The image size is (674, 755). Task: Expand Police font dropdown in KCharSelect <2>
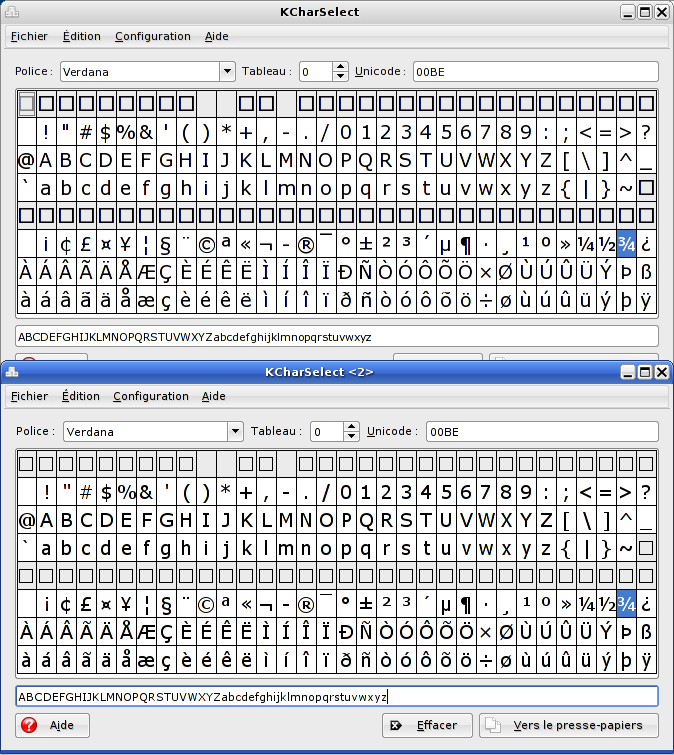coord(235,431)
